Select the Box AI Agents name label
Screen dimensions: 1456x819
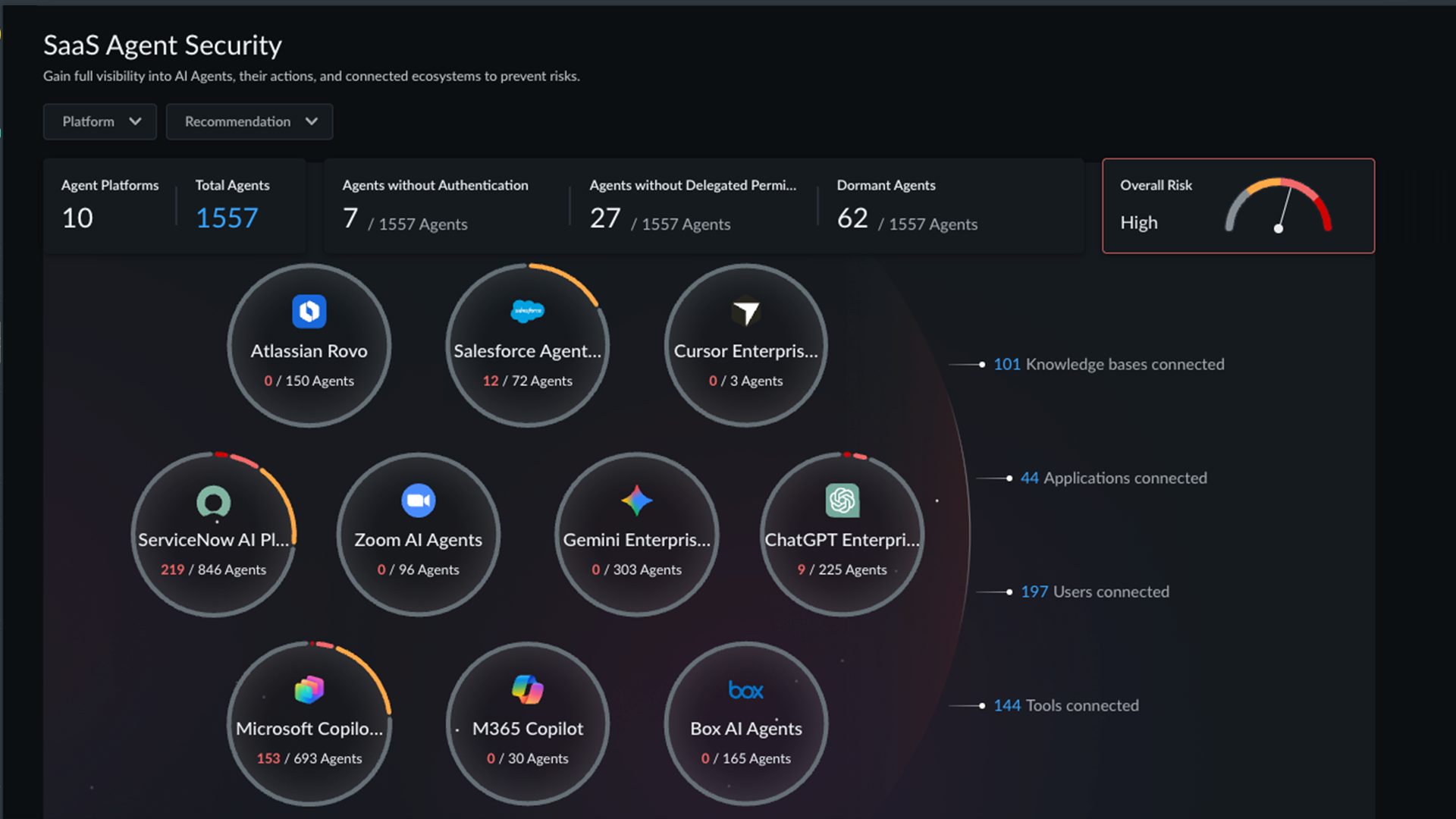pos(746,729)
